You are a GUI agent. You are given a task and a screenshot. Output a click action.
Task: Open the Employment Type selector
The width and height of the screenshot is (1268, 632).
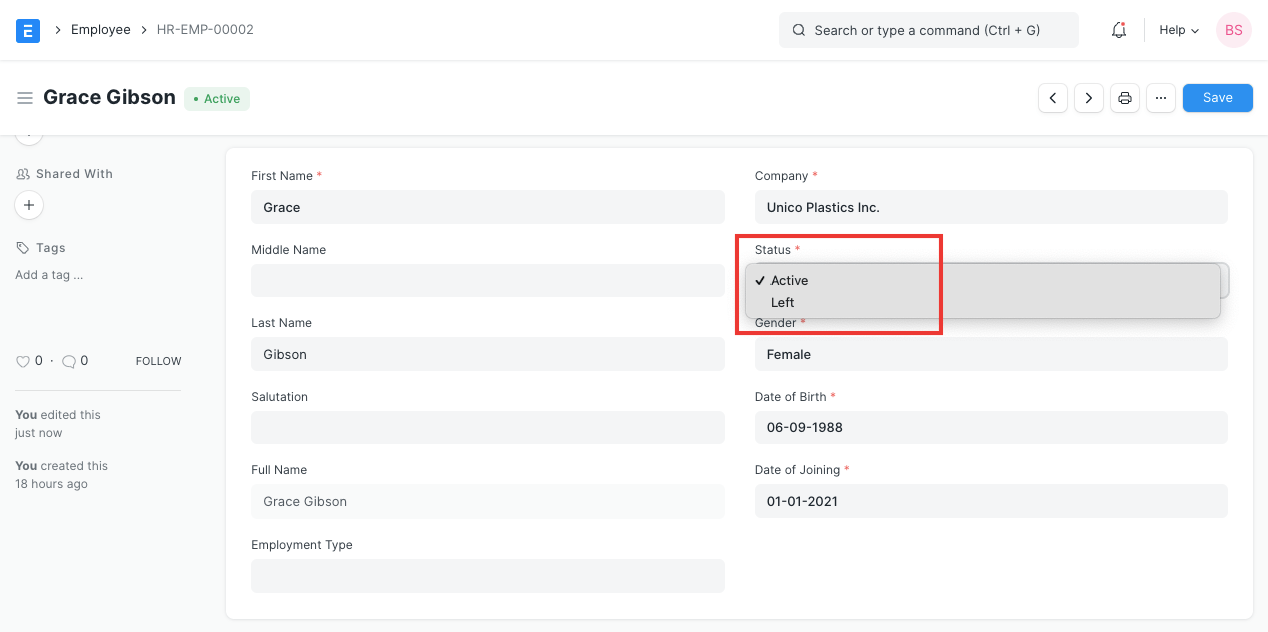coord(487,575)
